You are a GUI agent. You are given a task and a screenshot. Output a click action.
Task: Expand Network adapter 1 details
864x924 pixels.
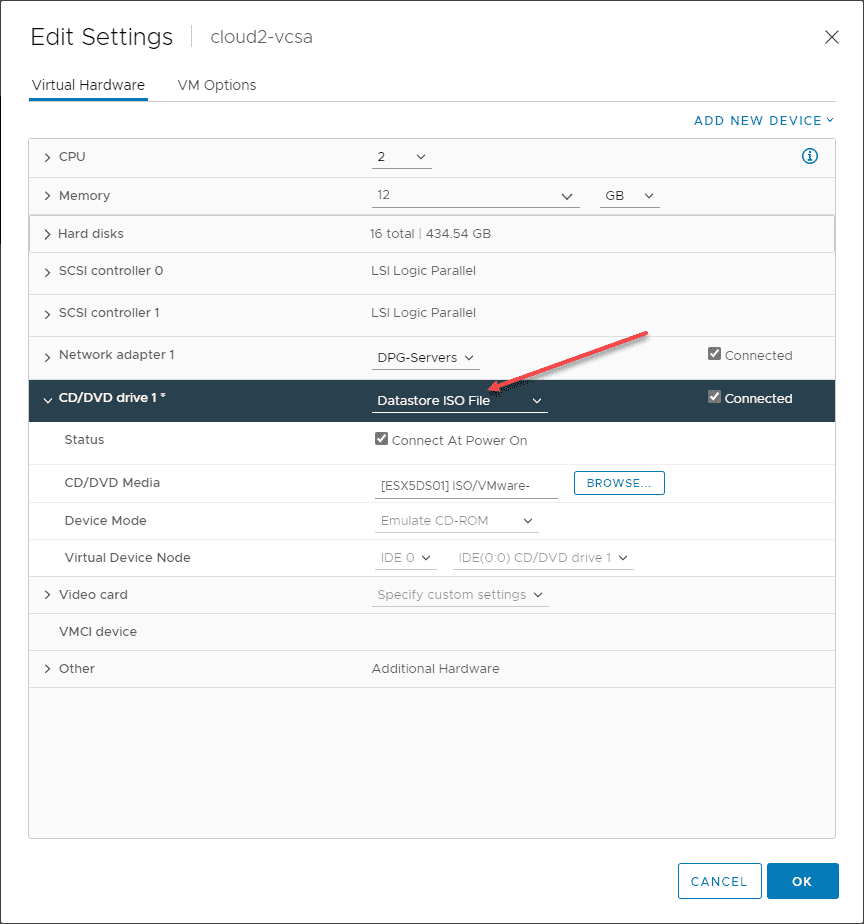pos(47,356)
